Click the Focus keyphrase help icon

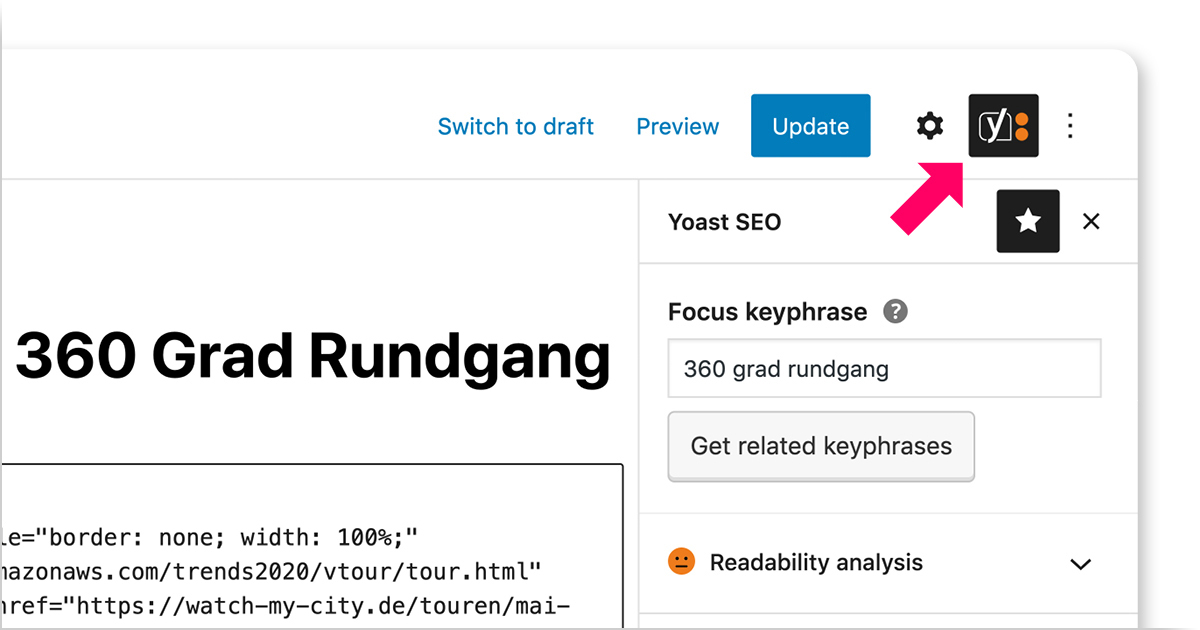895,312
